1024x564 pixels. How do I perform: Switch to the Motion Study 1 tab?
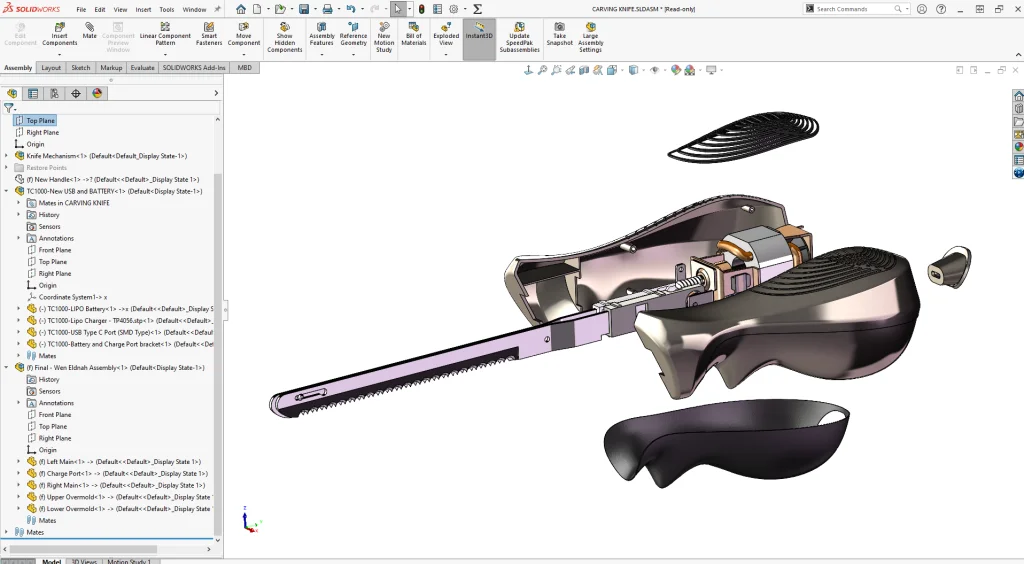pyautogui.click(x=129, y=561)
